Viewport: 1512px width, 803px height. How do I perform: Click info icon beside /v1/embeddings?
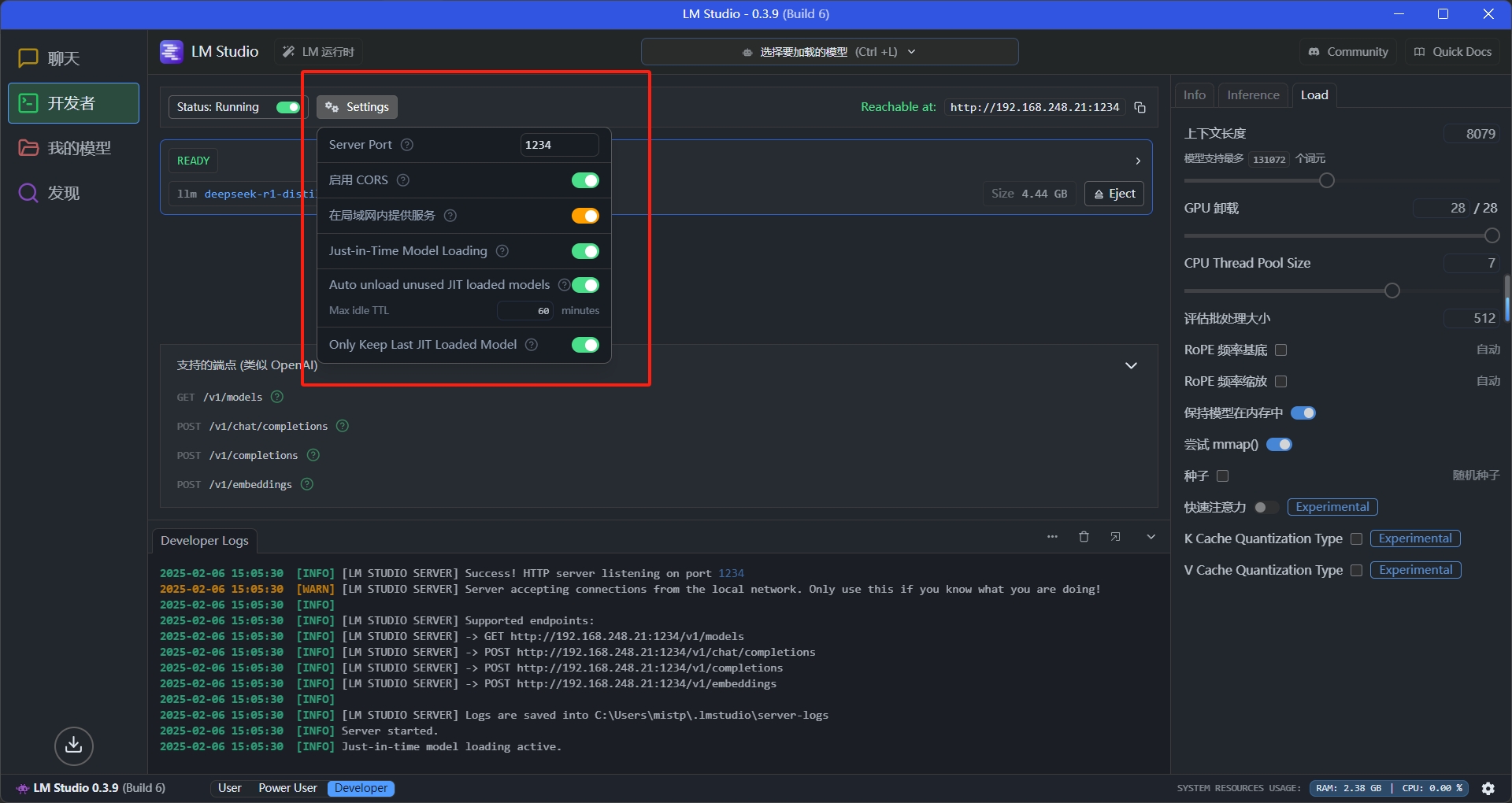click(307, 484)
